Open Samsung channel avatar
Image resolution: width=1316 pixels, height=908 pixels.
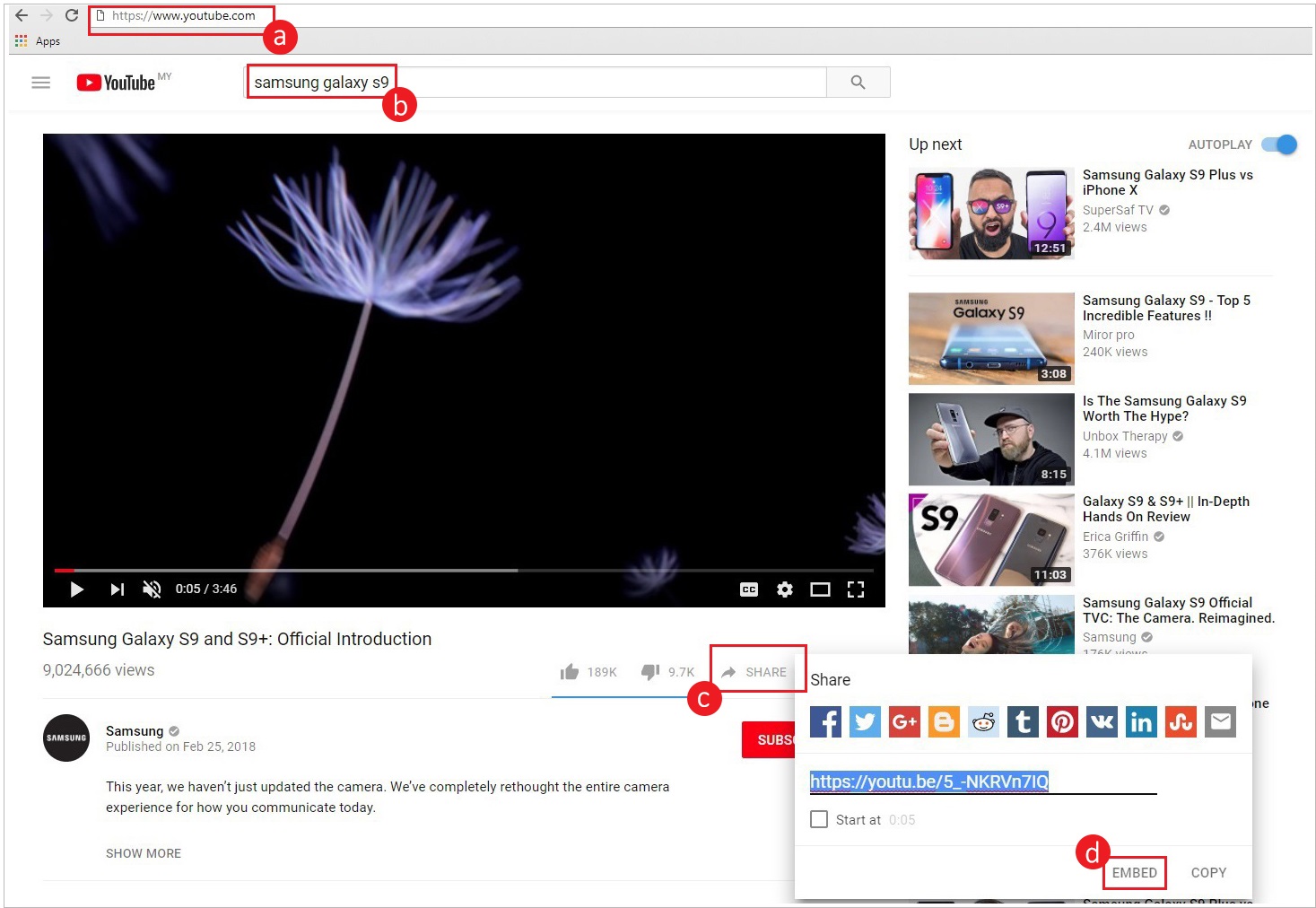tap(66, 738)
